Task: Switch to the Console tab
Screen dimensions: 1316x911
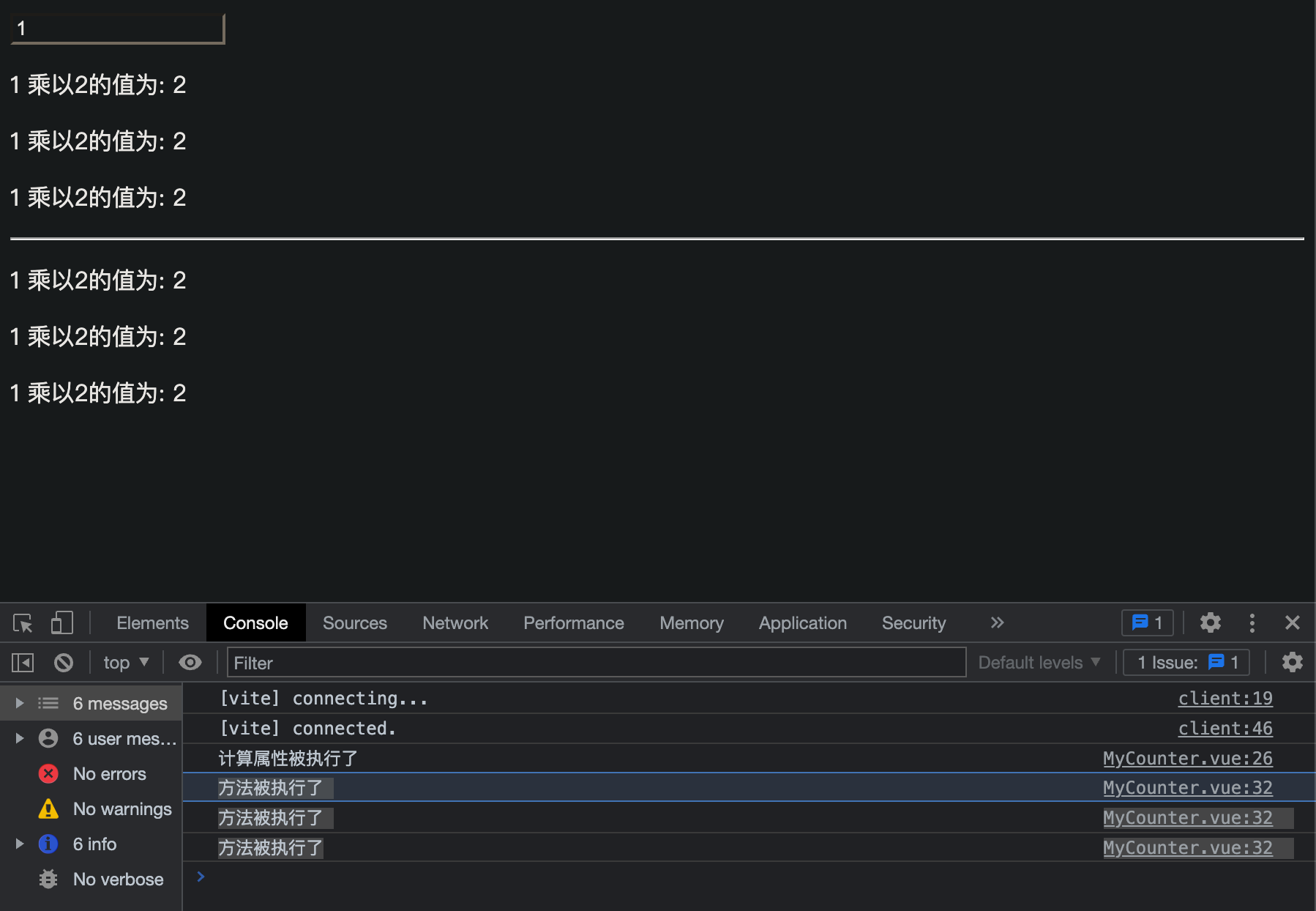Action: pyautogui.click(x=255, y=623)
